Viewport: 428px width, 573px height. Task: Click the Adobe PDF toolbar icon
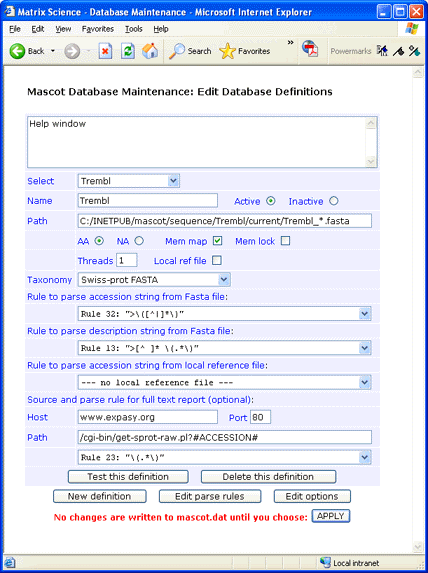[310, 49]
